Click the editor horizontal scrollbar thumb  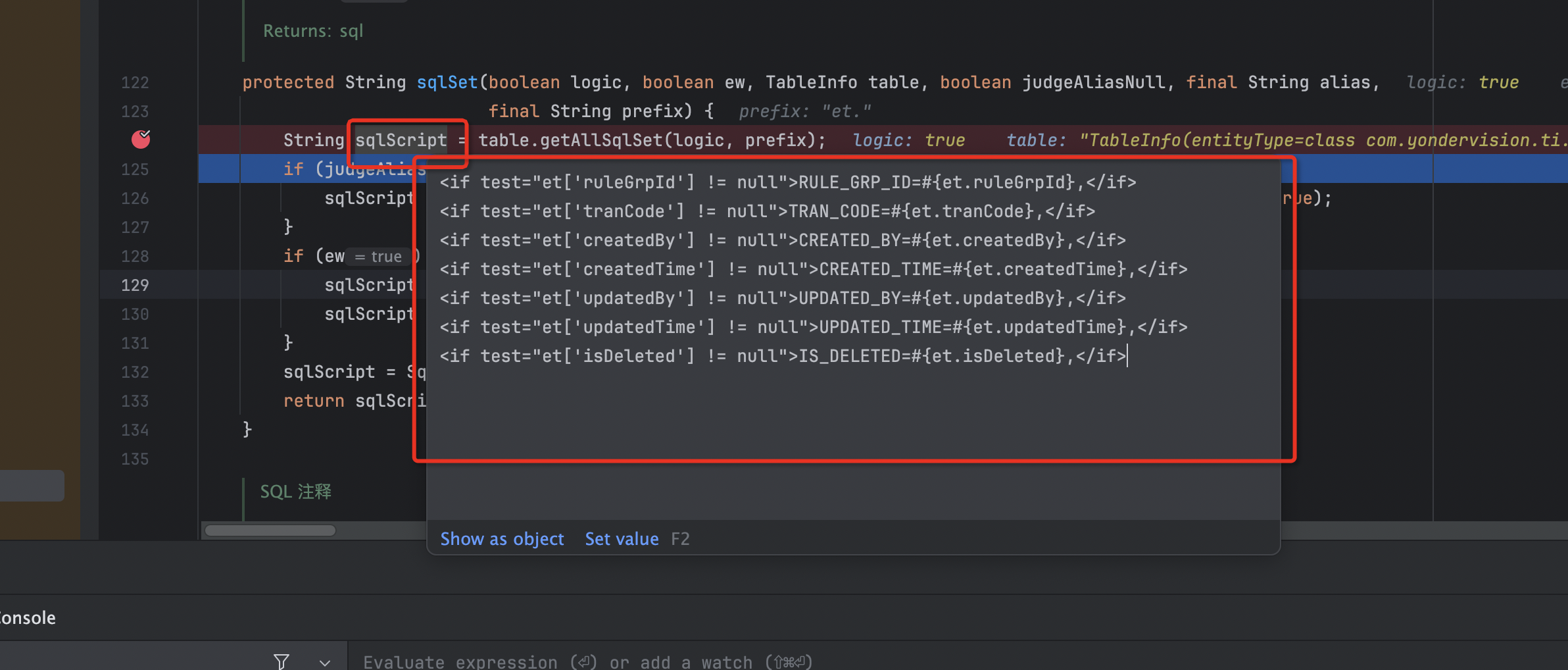(x=270, y=530)
